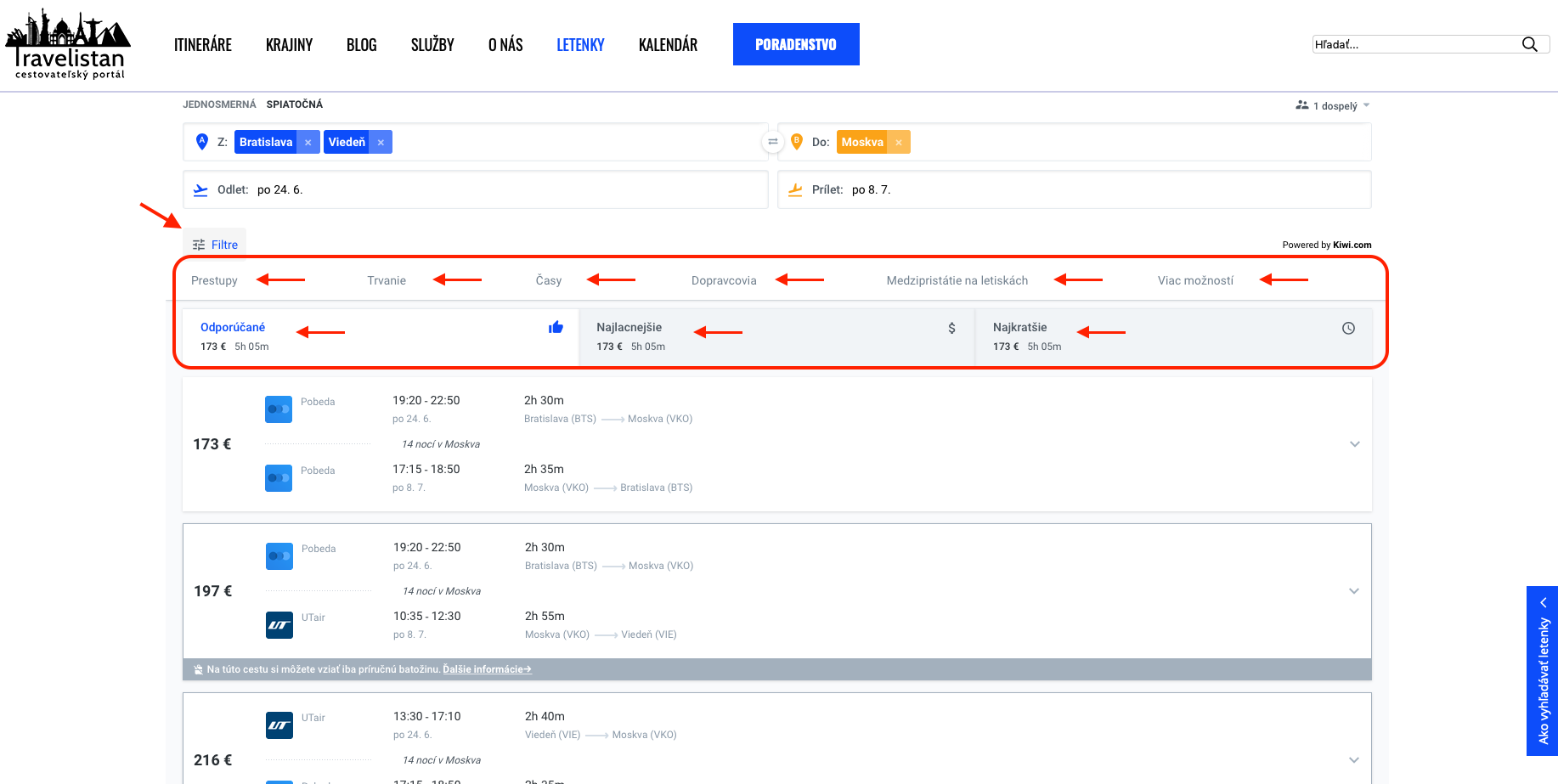This screenshot has height=784, width=1558.
Task: Click the Travelistan logo
Action: 68,44
